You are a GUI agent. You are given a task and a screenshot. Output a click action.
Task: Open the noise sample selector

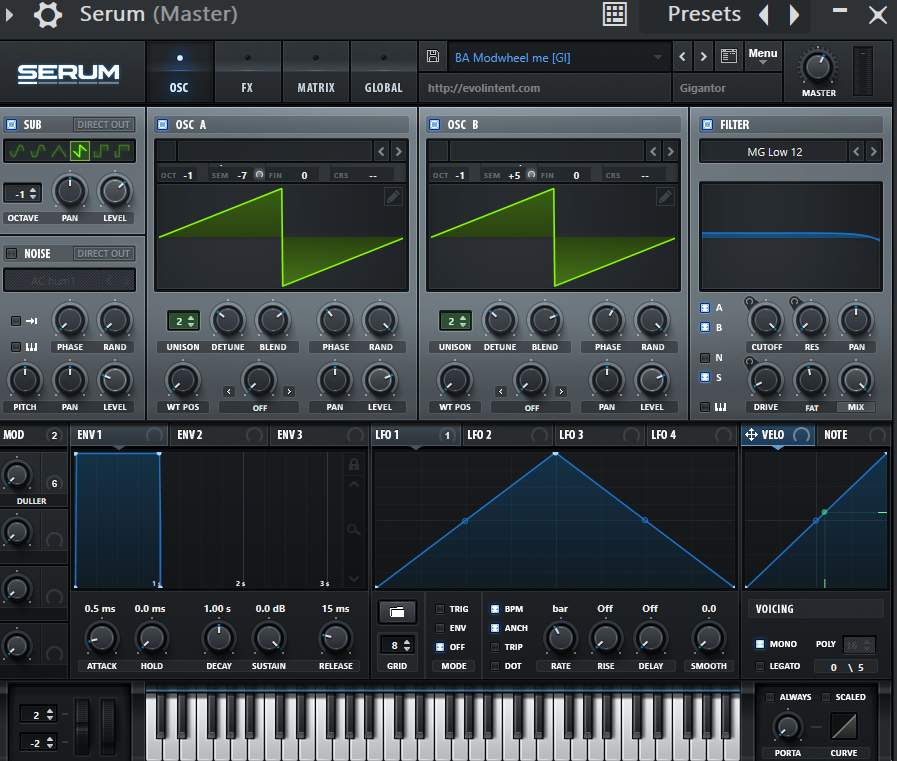(70, 280)
